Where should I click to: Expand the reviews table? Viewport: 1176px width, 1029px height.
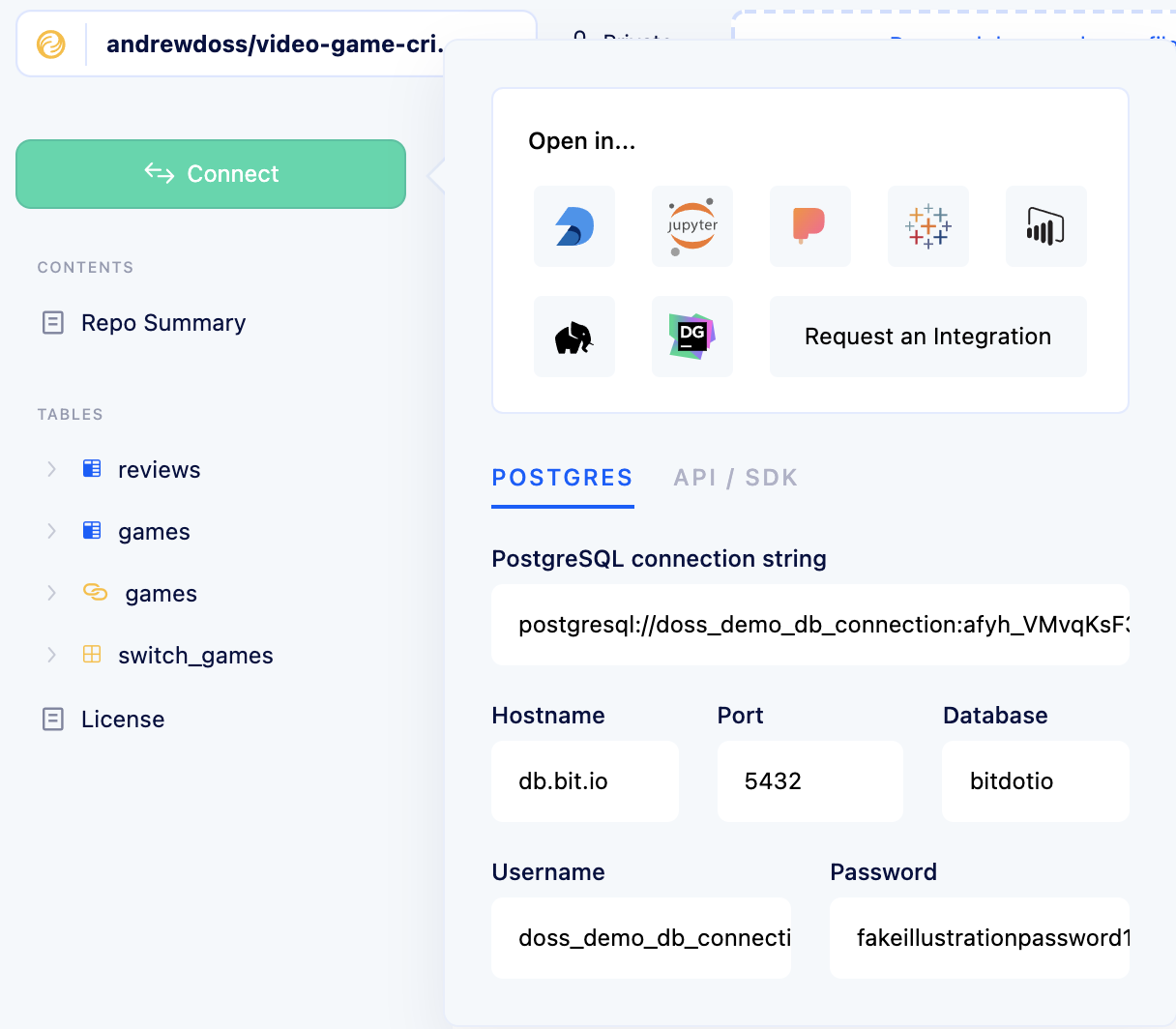51,469
